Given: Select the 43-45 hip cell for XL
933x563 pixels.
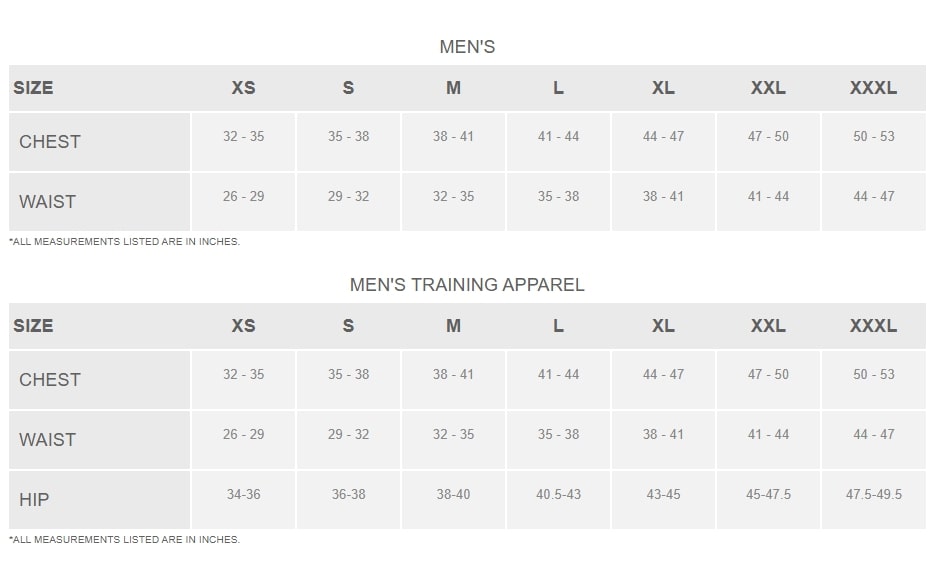Looking at the screenshot, I should tap(663, 495).
